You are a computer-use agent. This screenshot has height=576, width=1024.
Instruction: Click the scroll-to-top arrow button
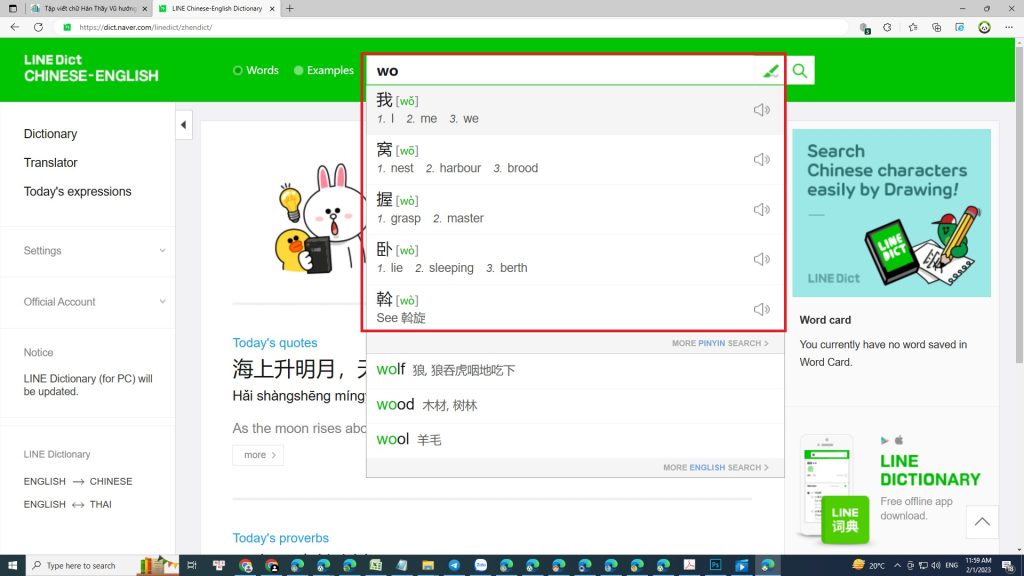click(x=982, y=522)
